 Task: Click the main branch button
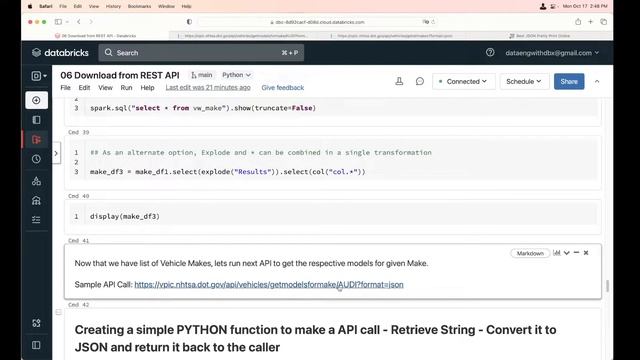tap(202, 75)
